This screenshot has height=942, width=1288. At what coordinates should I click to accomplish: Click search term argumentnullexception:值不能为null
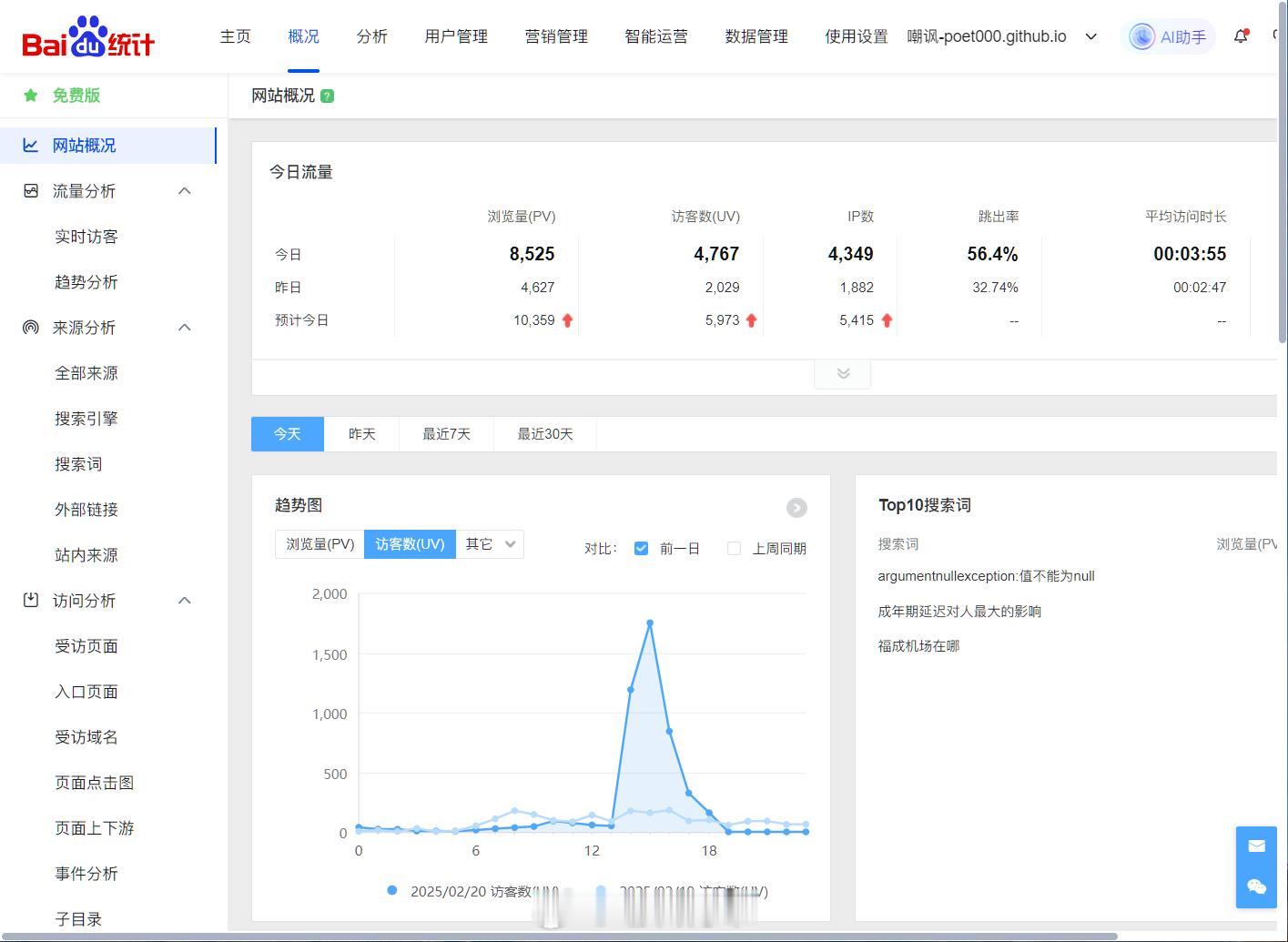point(986,576)
